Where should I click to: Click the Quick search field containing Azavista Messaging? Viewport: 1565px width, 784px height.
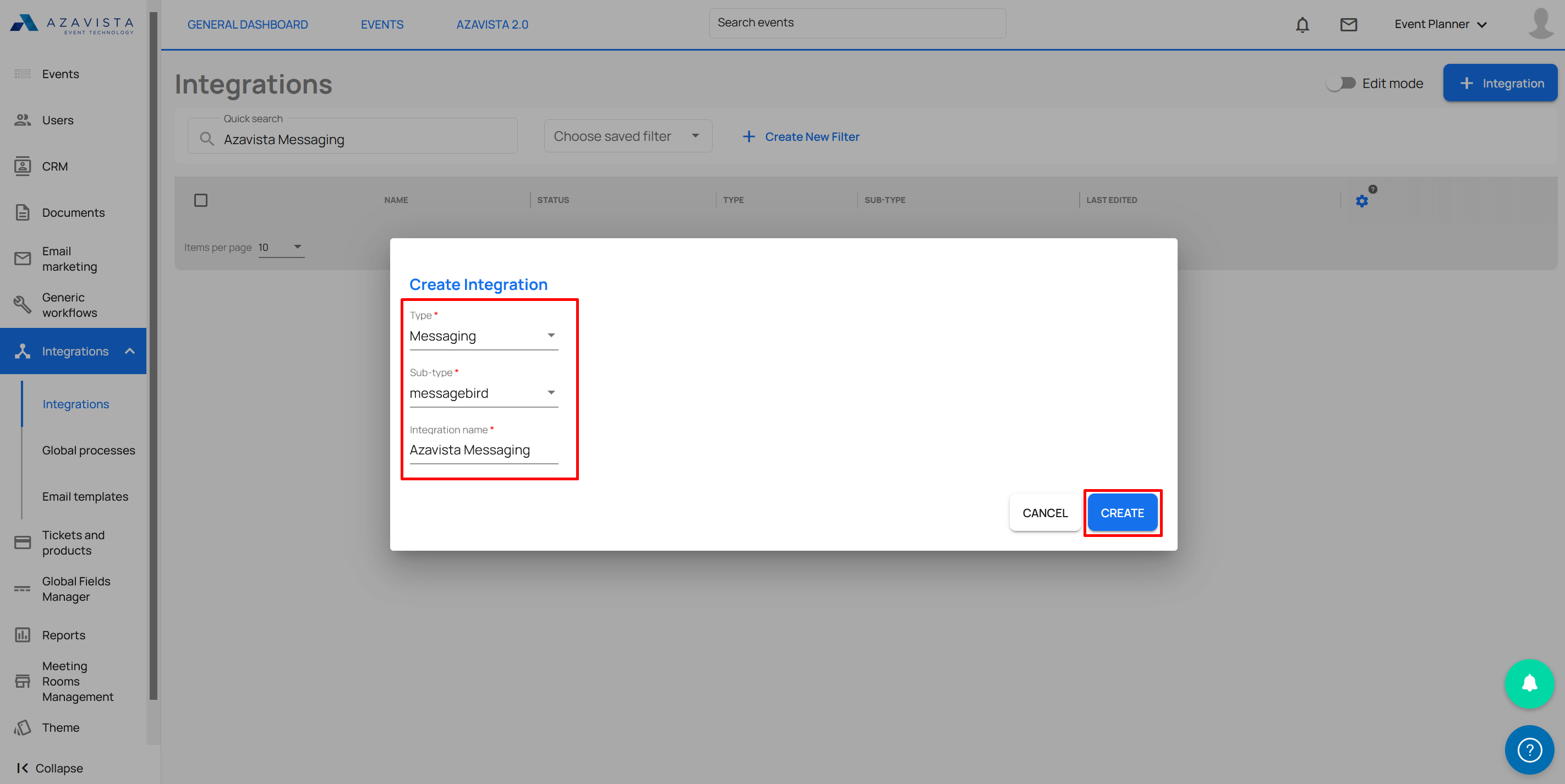click(x=352, y=136)
